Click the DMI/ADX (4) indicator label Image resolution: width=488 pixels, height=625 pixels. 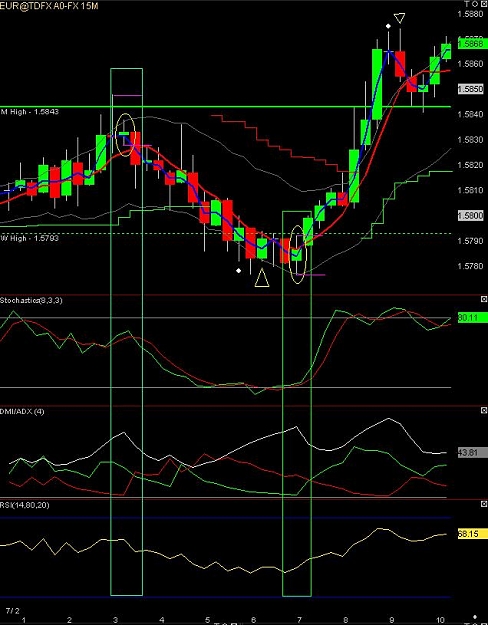click(x=22, y=411)
